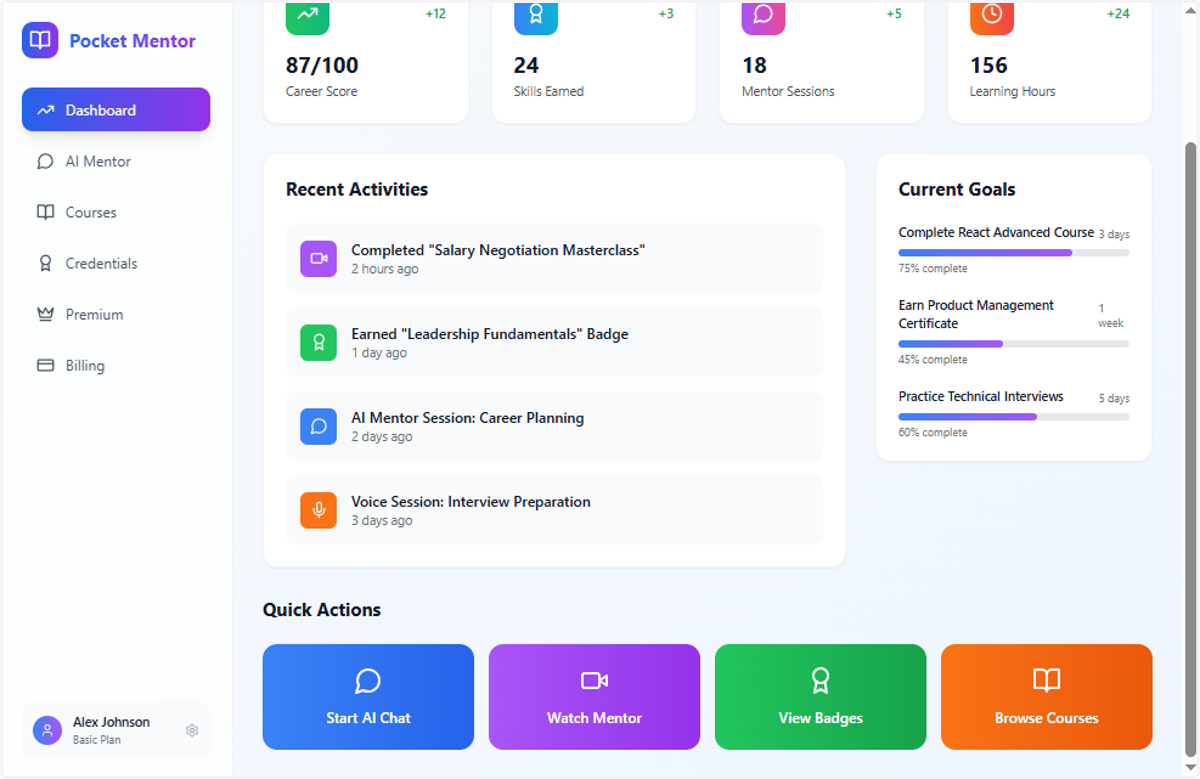Open settings via the gear icon

pos(192,730)
